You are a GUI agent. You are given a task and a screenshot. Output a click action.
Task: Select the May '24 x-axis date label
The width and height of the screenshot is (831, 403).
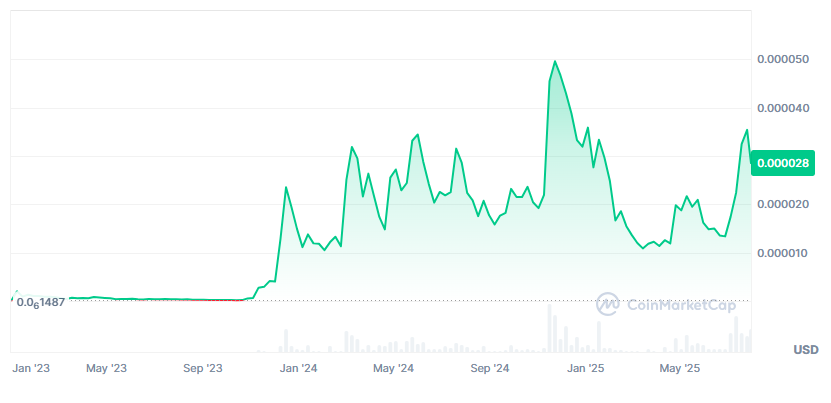(x=393, y=369)
